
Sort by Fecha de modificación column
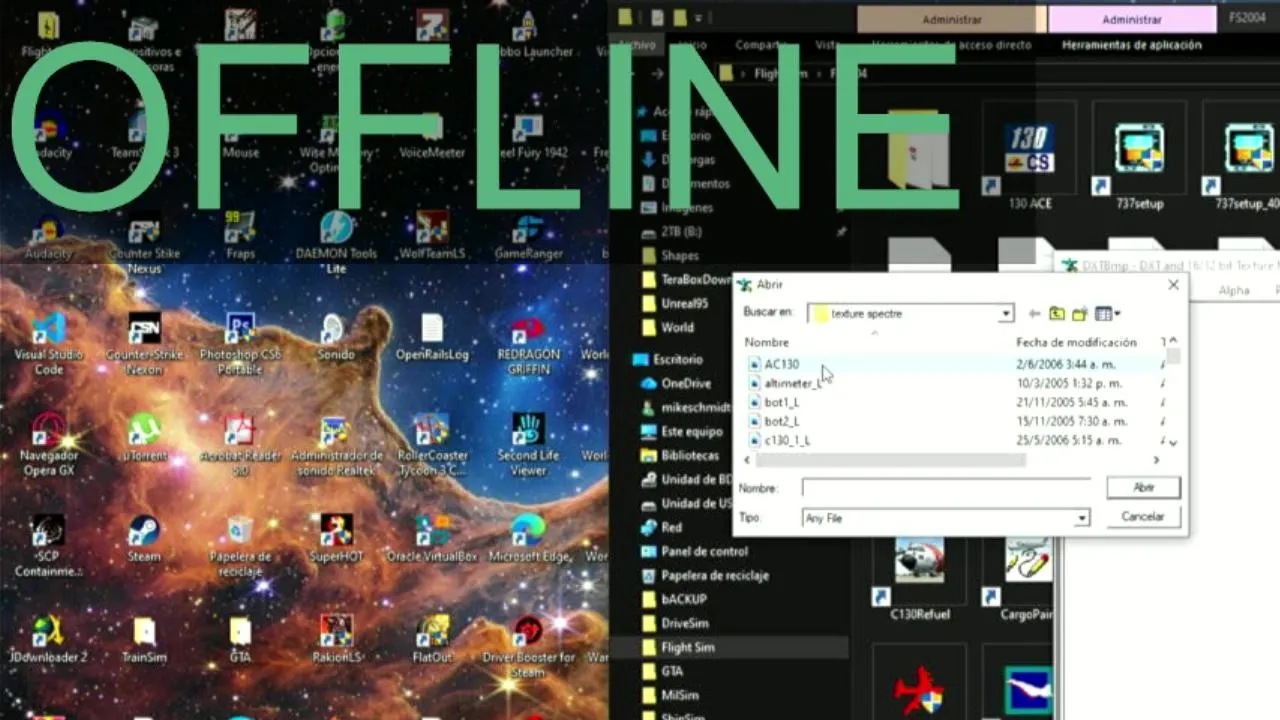pyautogui.click(x=1076, y=342)
